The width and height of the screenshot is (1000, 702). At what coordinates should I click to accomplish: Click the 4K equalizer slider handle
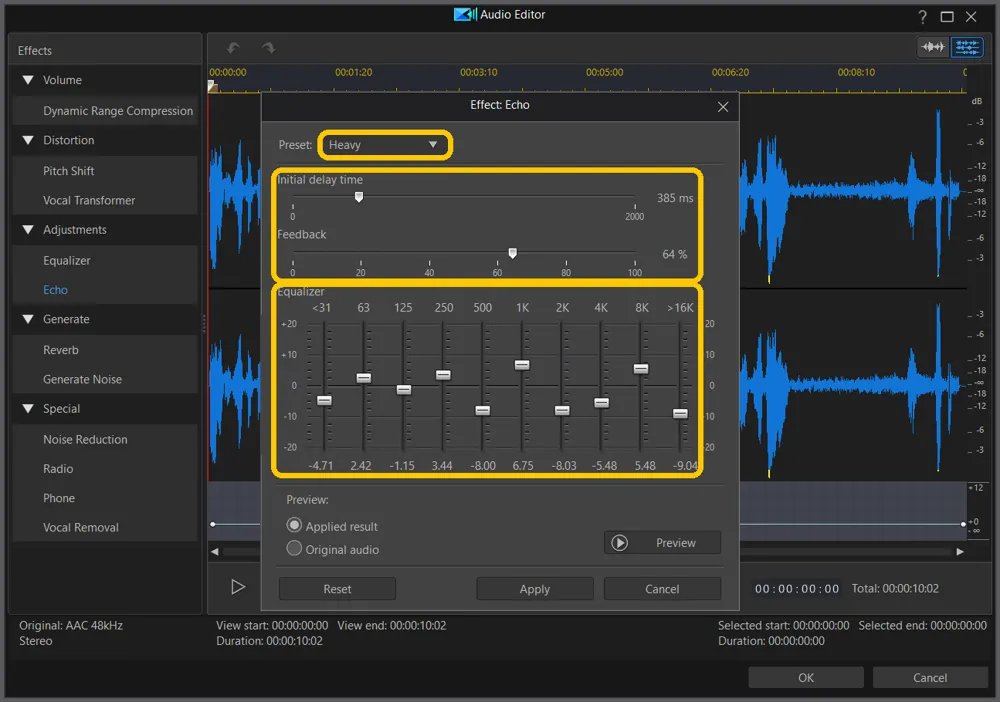coord(601,403)
